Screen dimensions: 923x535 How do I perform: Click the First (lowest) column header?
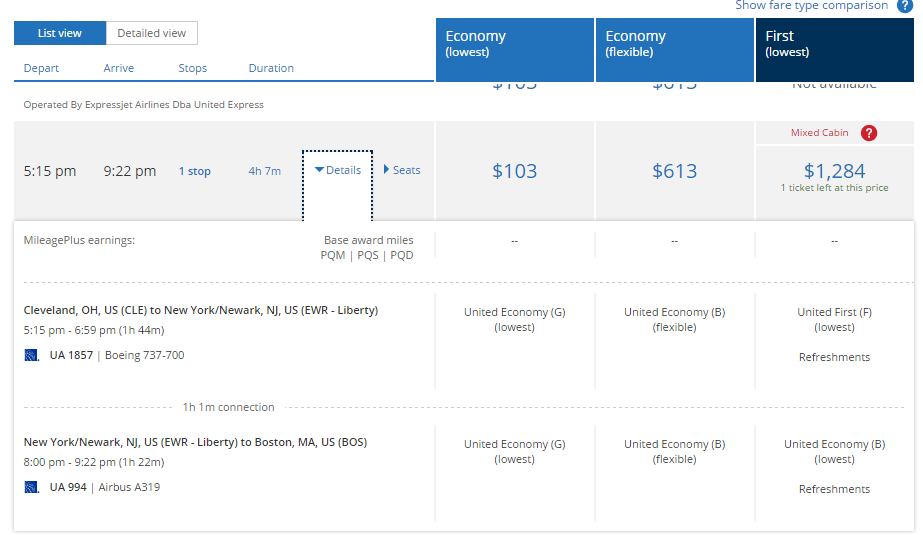tap(835, 49)
